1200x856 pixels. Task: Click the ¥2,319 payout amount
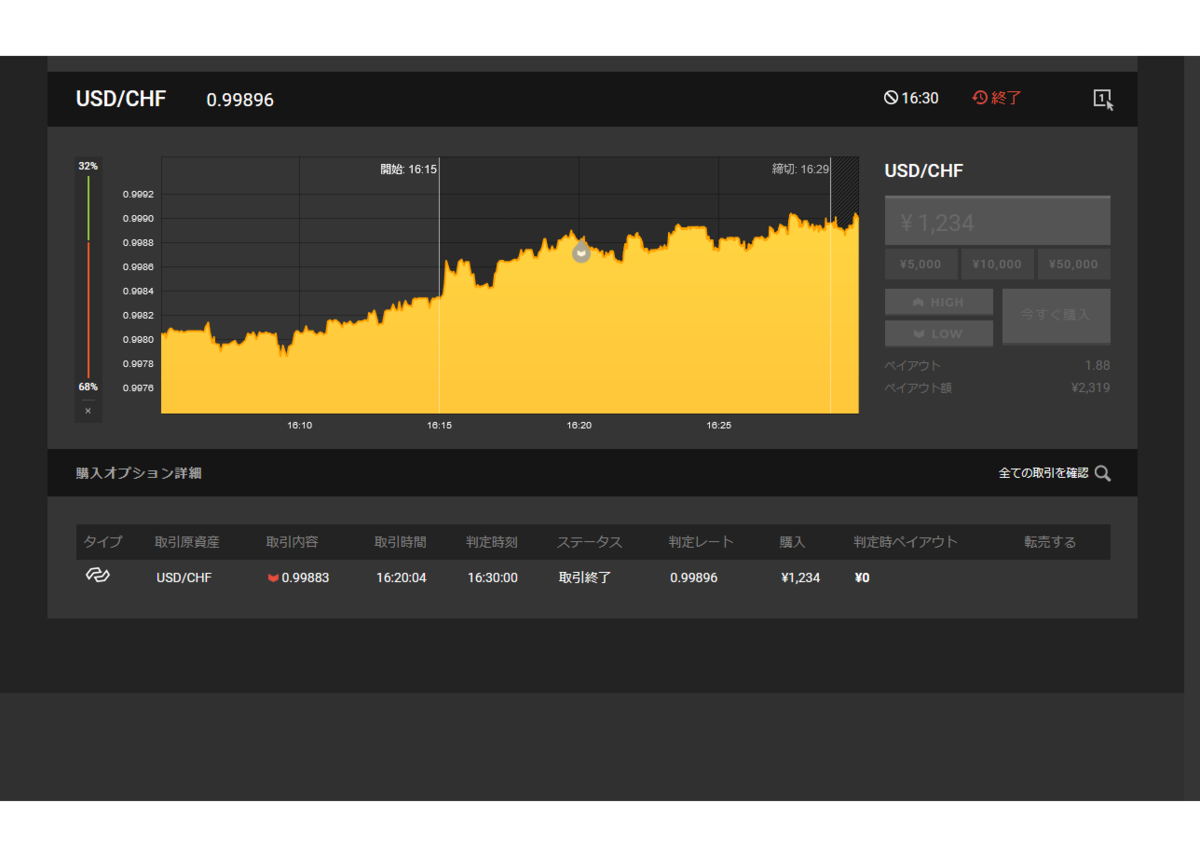1090,387
